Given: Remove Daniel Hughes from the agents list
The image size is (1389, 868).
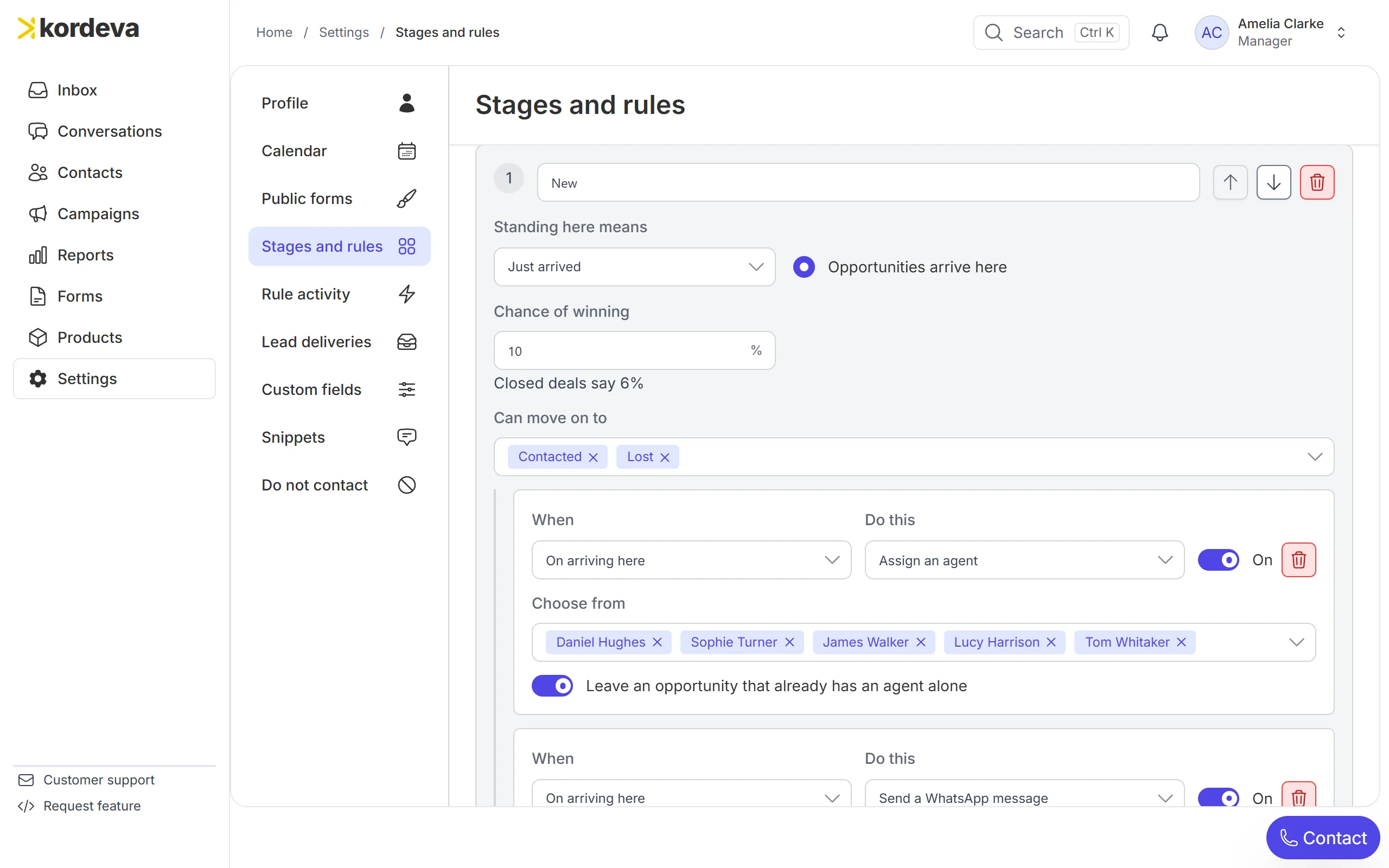Looking at the screenshot, I should point(658,642).
